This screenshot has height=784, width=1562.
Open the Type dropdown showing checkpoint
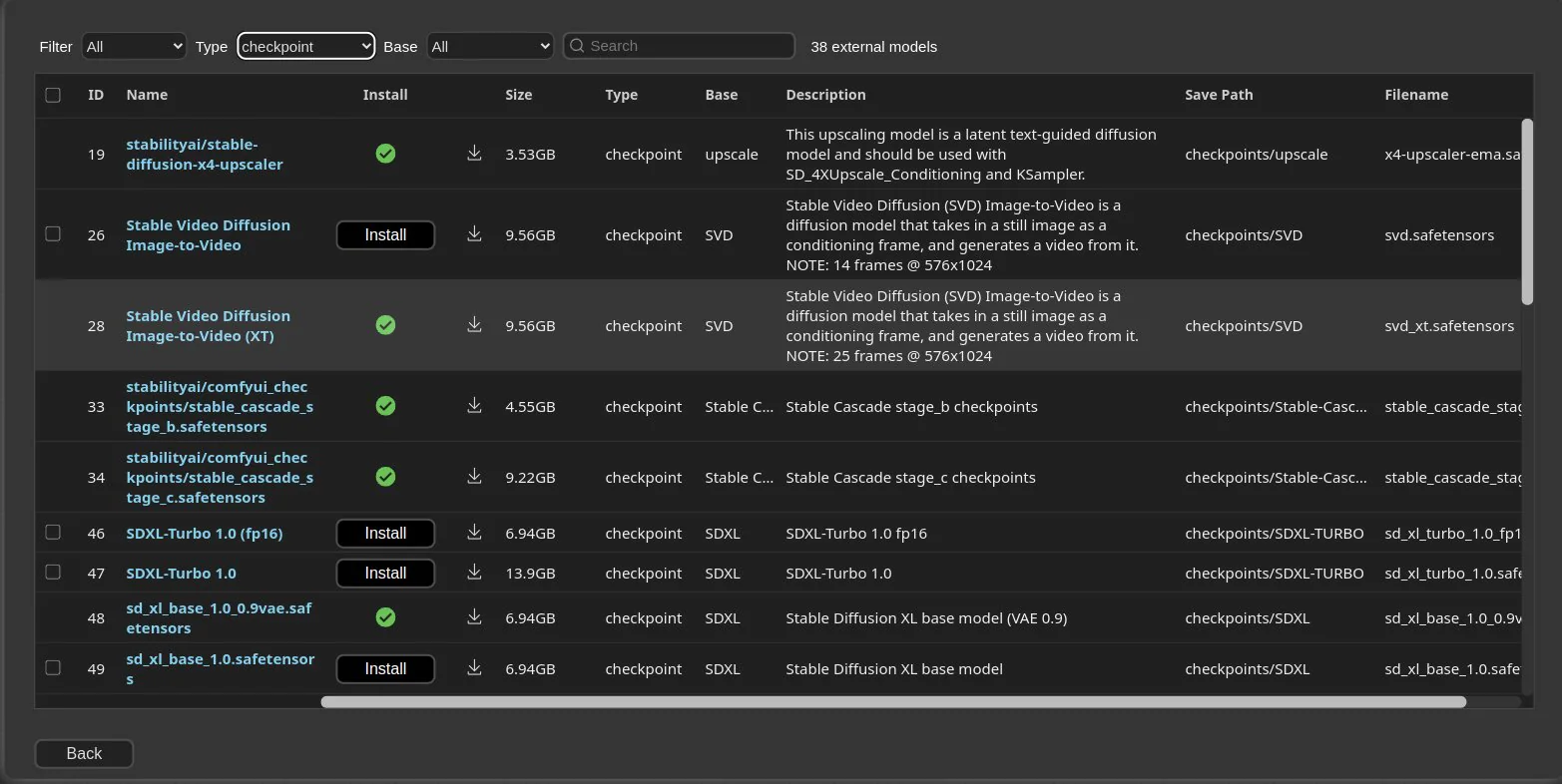coord(306,46)
